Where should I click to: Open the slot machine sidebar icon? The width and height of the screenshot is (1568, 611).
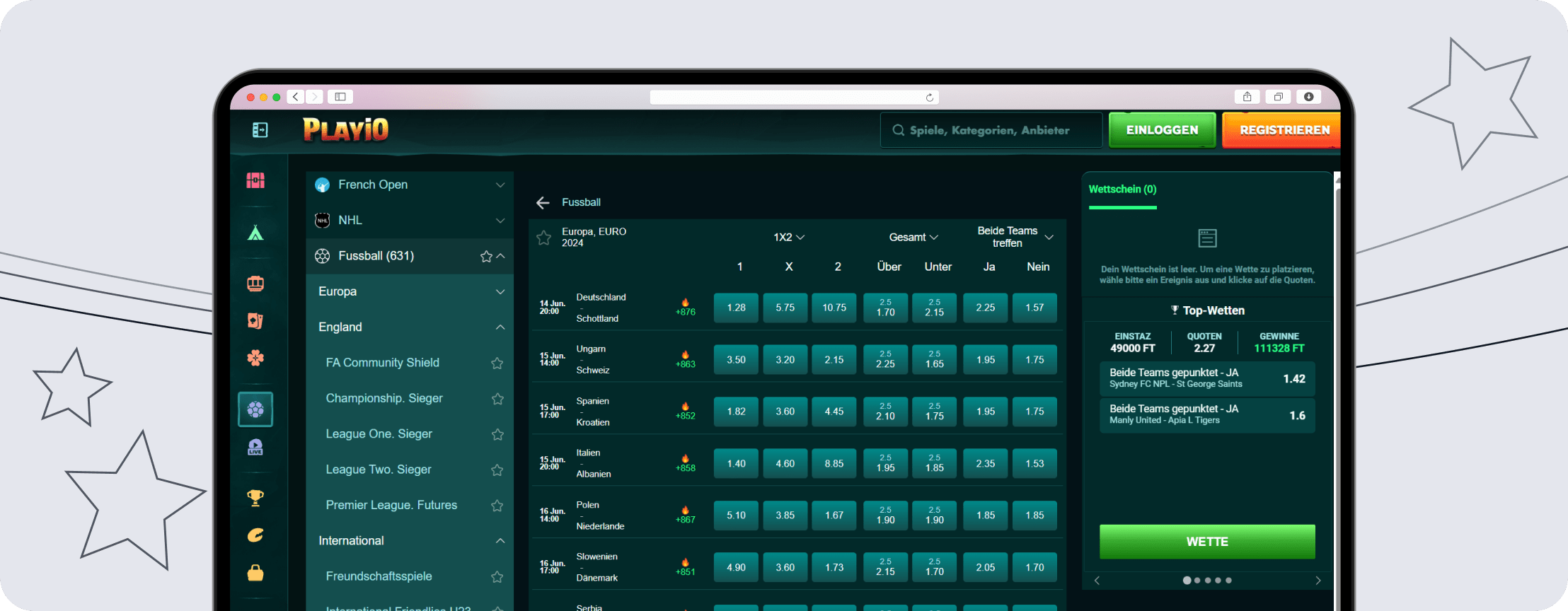(x=255, y=284)
